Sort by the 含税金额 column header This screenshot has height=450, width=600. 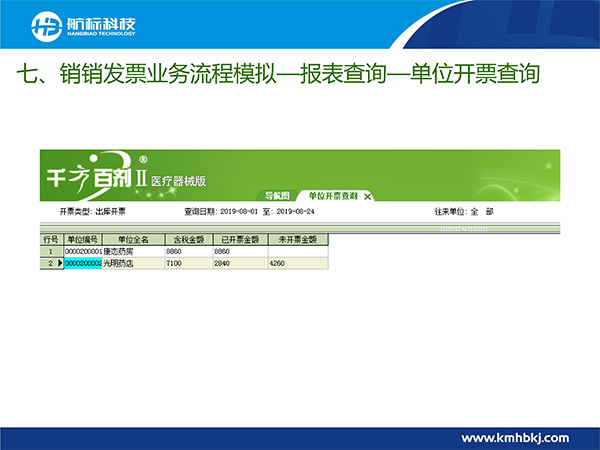pyautogui.click(x=189, y=240)
